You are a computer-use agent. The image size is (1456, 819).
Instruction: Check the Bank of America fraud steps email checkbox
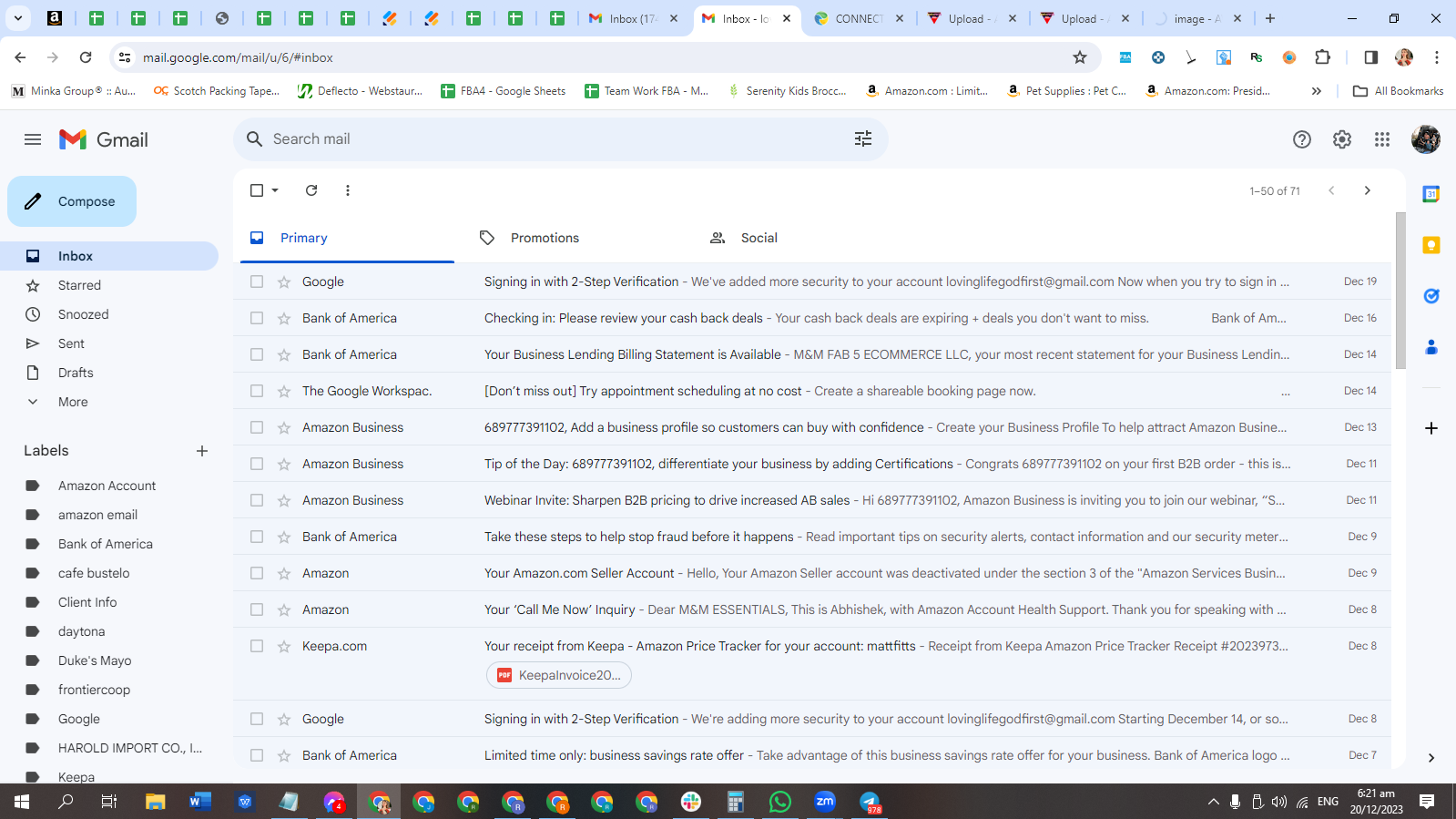coord(257,537)
